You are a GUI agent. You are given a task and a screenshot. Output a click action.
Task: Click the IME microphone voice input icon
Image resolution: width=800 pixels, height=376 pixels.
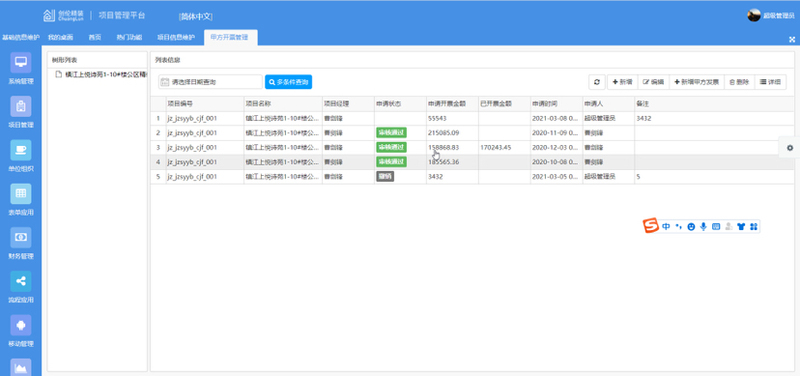pos(704,227)
